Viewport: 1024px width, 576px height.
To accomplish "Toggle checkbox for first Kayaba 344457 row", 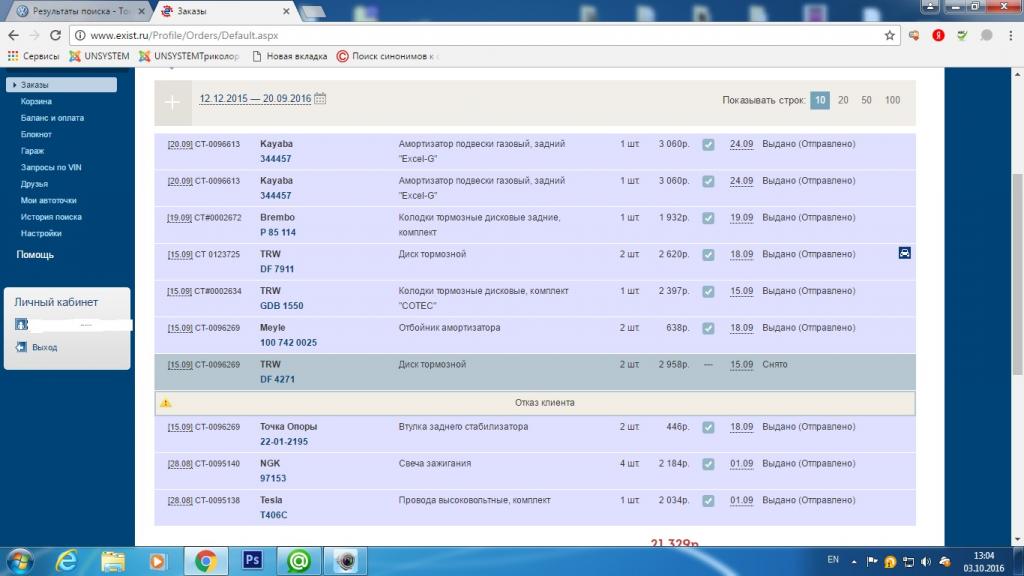I will (708, 144).
